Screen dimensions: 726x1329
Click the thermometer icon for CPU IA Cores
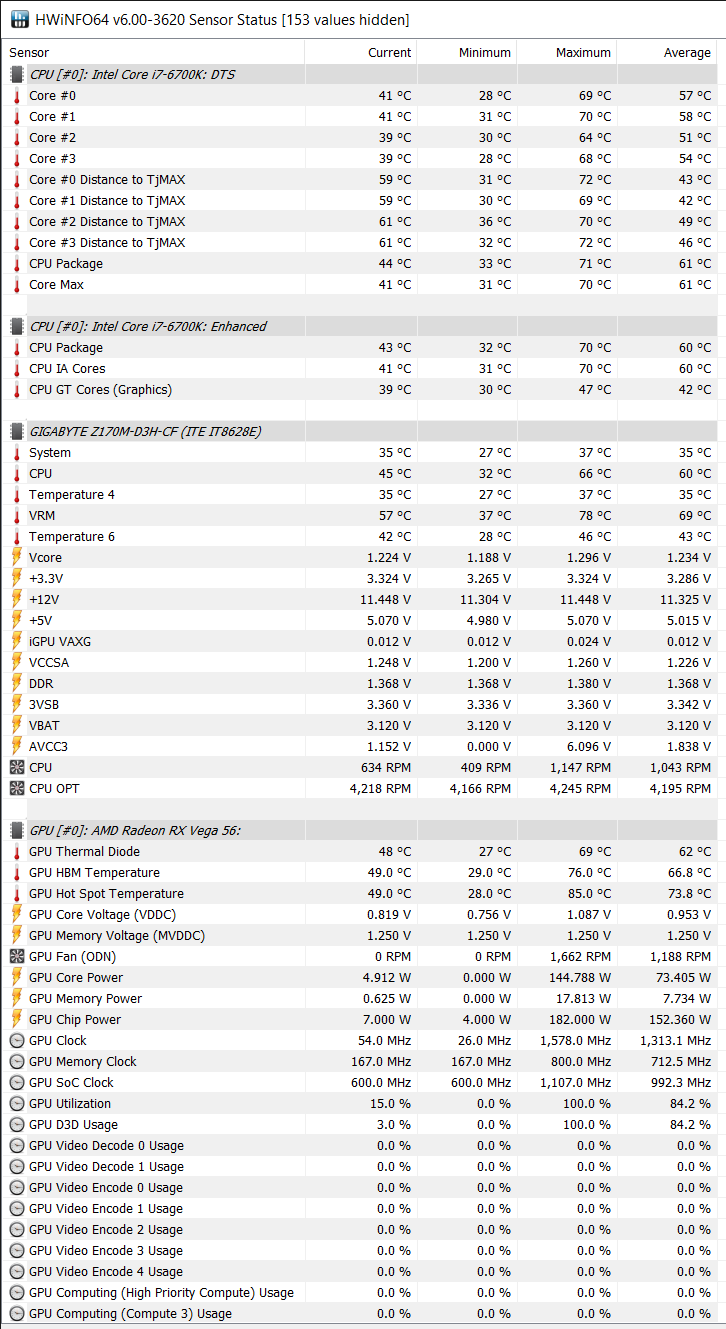click(17, 368)
